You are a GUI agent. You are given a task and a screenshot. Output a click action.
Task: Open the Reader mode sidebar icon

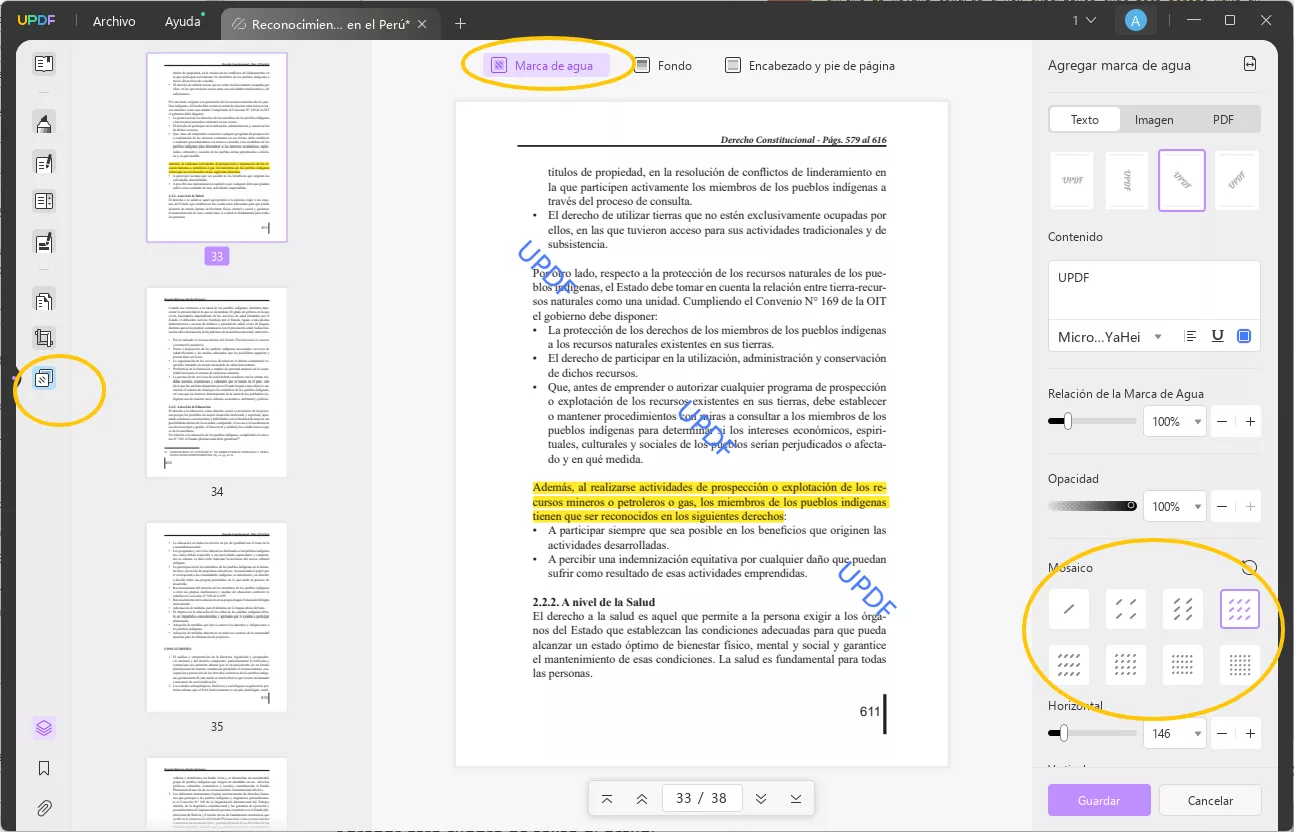coord(44,65)
